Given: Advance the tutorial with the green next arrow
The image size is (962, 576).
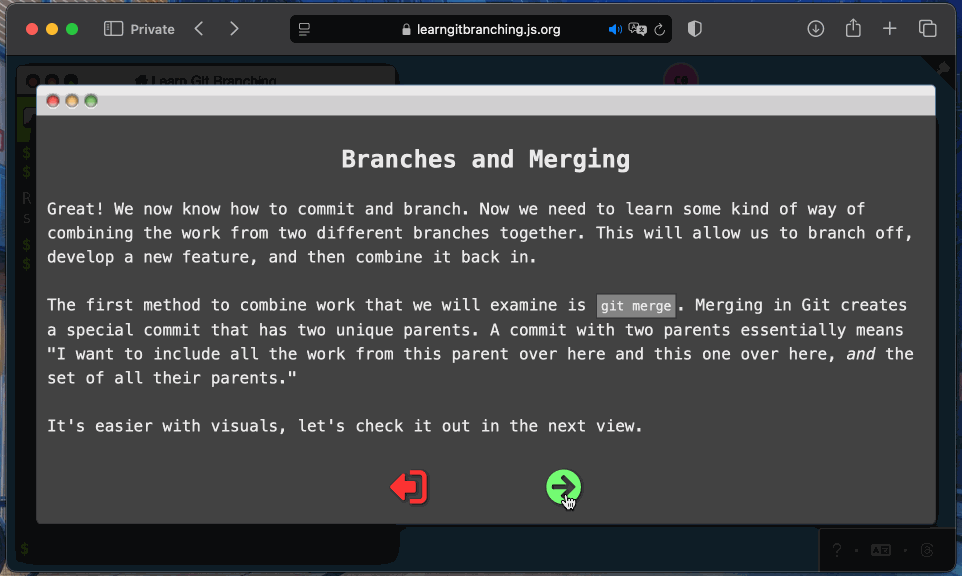Looking at the screenshot, I should point(563,487).
